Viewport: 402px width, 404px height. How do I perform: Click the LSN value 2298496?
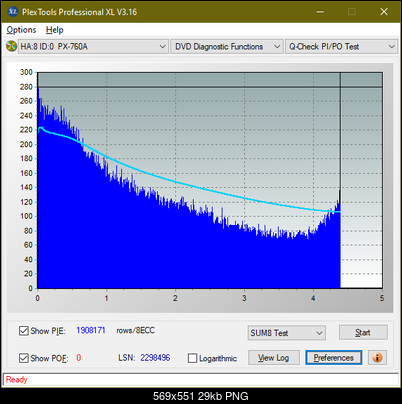click(155, 358)
